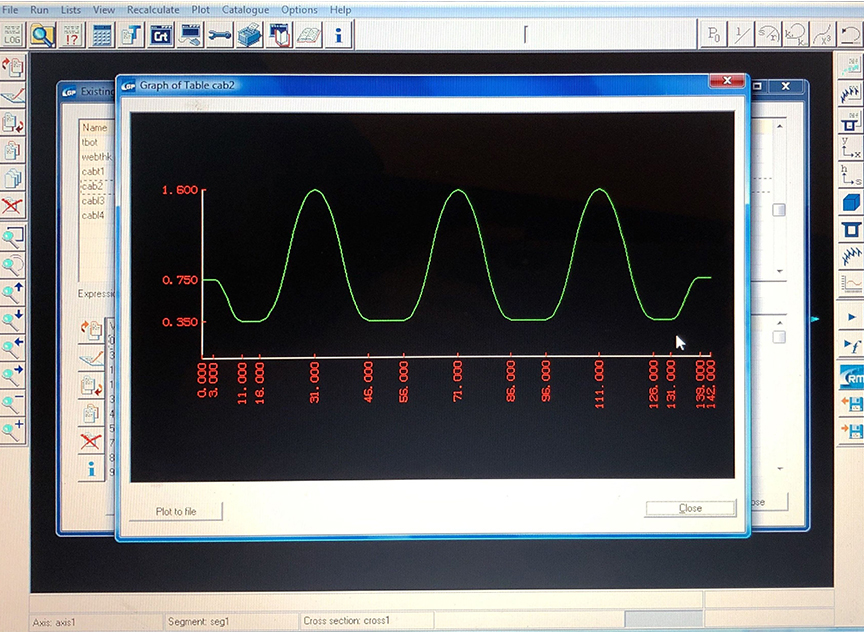Select tbot in the table name list

click(89, 142)
